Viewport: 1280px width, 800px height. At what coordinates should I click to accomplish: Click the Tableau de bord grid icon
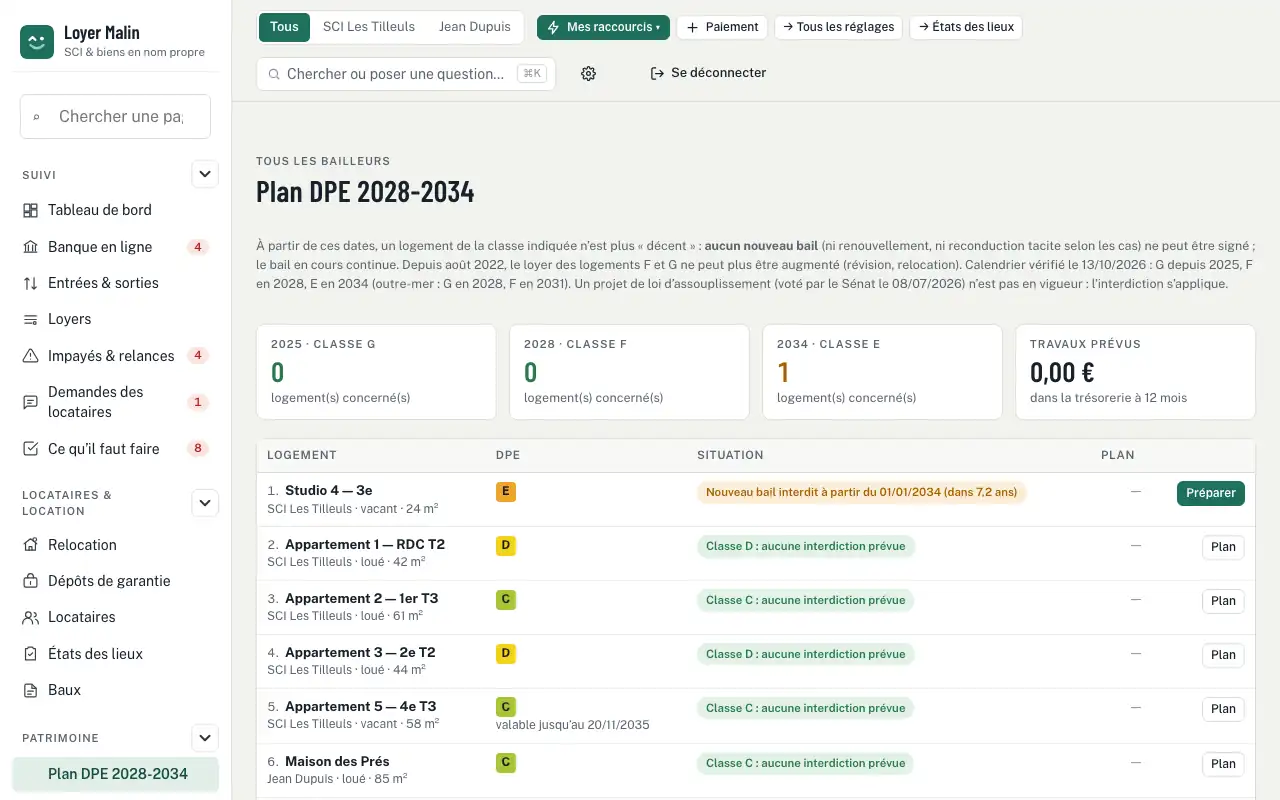click(x=30, y=210)
